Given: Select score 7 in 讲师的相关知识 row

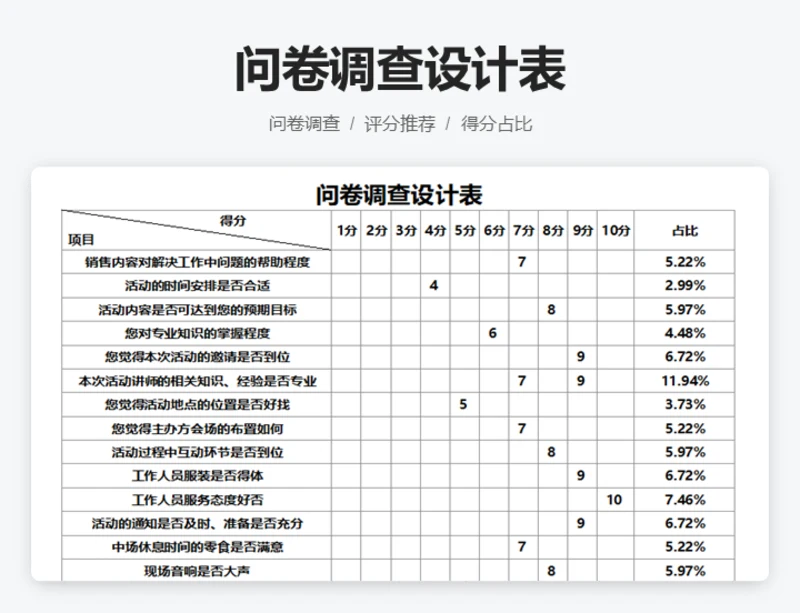Looking at the screenshot, I should pos(521,380).
